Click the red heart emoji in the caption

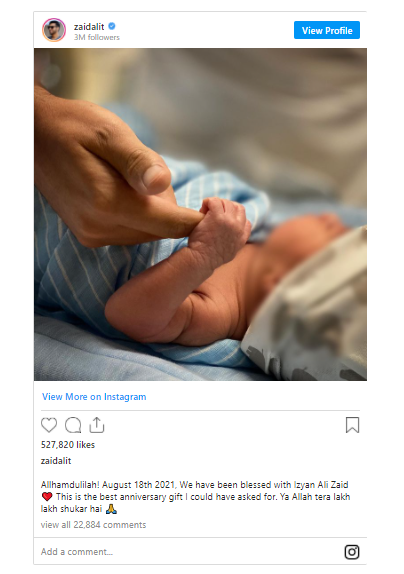(47, 497)
